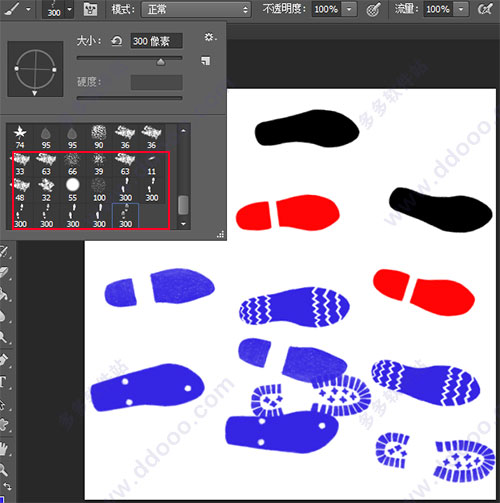Select the star brush preset labeled 74
The image size is (500, 503).
pyautogui.click(x=20, y=137)
